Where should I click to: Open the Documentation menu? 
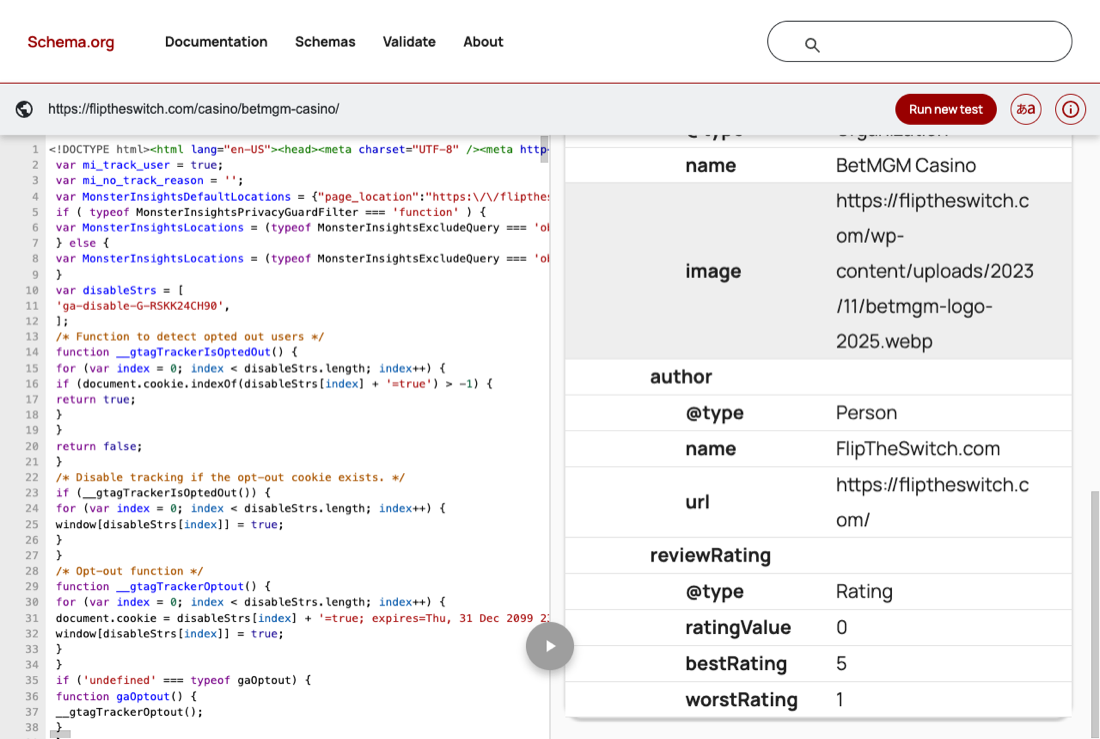click(x=216, y=42)
